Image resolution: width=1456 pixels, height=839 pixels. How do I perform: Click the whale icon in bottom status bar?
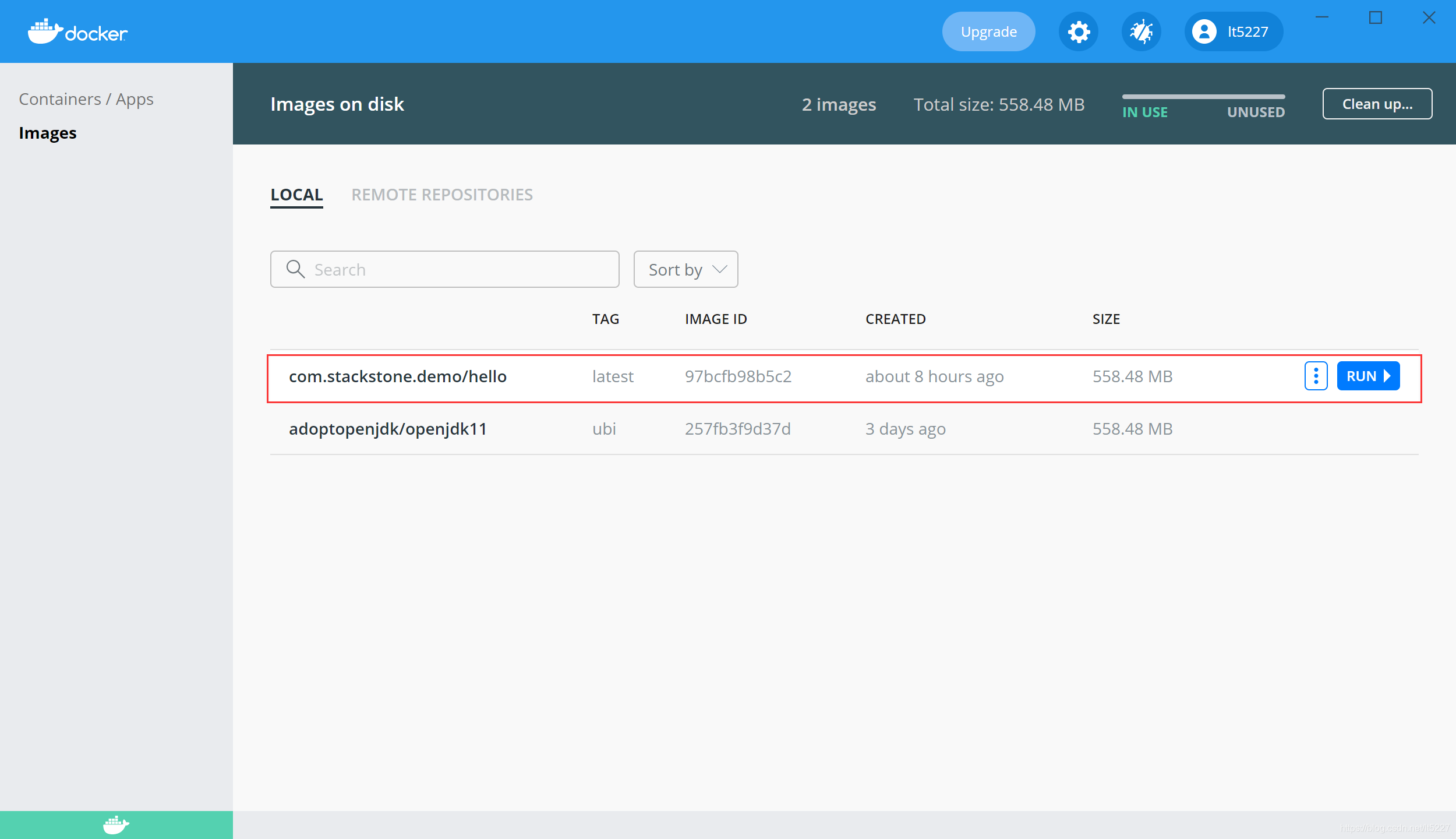(x=116, y=824)
